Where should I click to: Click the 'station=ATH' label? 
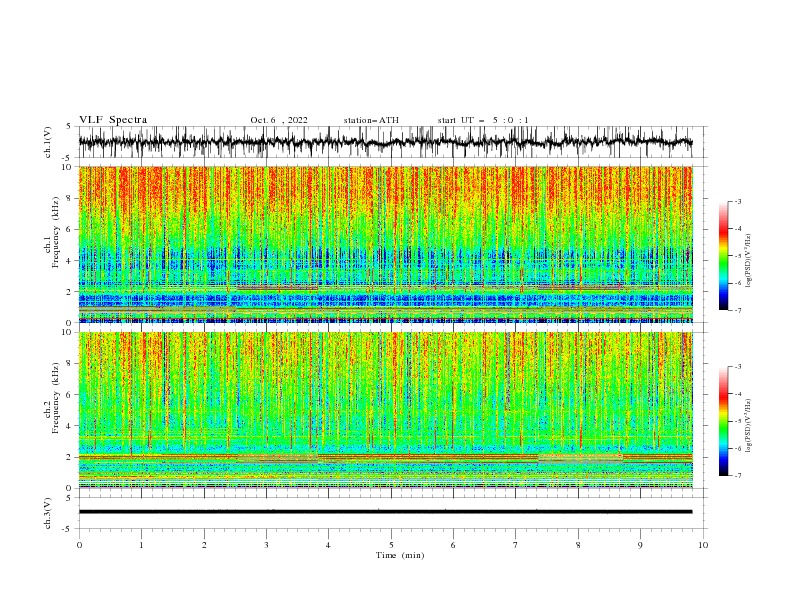click(x=371, y=120)
